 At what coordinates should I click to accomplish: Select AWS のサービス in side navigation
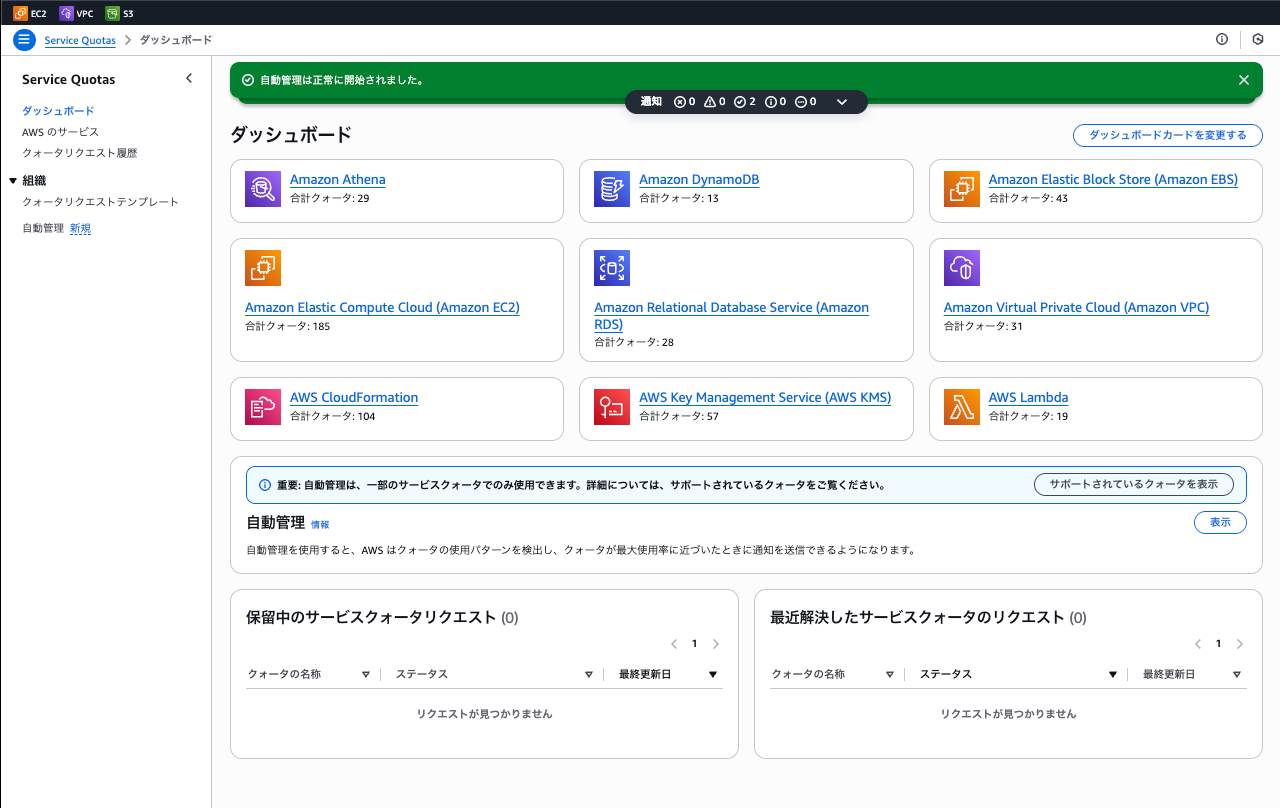[x=60, y=132]
